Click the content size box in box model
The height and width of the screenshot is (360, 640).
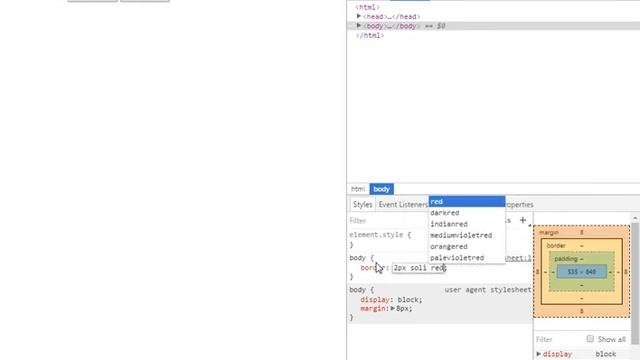point(582,272)
